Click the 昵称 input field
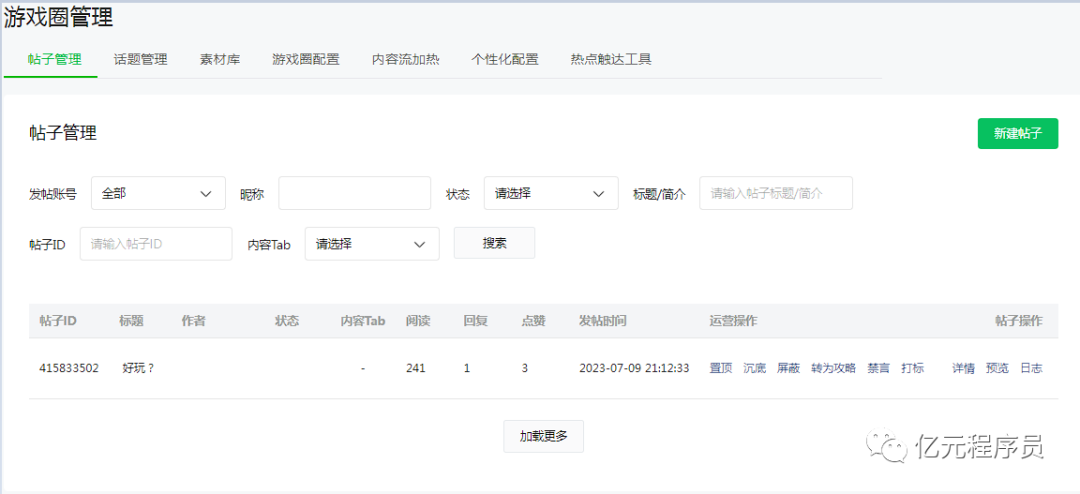The width and height of the screenshot is (1080, 494). (354, 193)
